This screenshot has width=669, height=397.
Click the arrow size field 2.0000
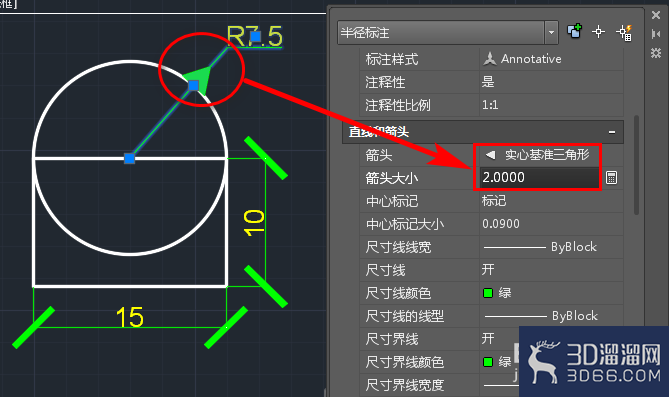tap(540, 178)
